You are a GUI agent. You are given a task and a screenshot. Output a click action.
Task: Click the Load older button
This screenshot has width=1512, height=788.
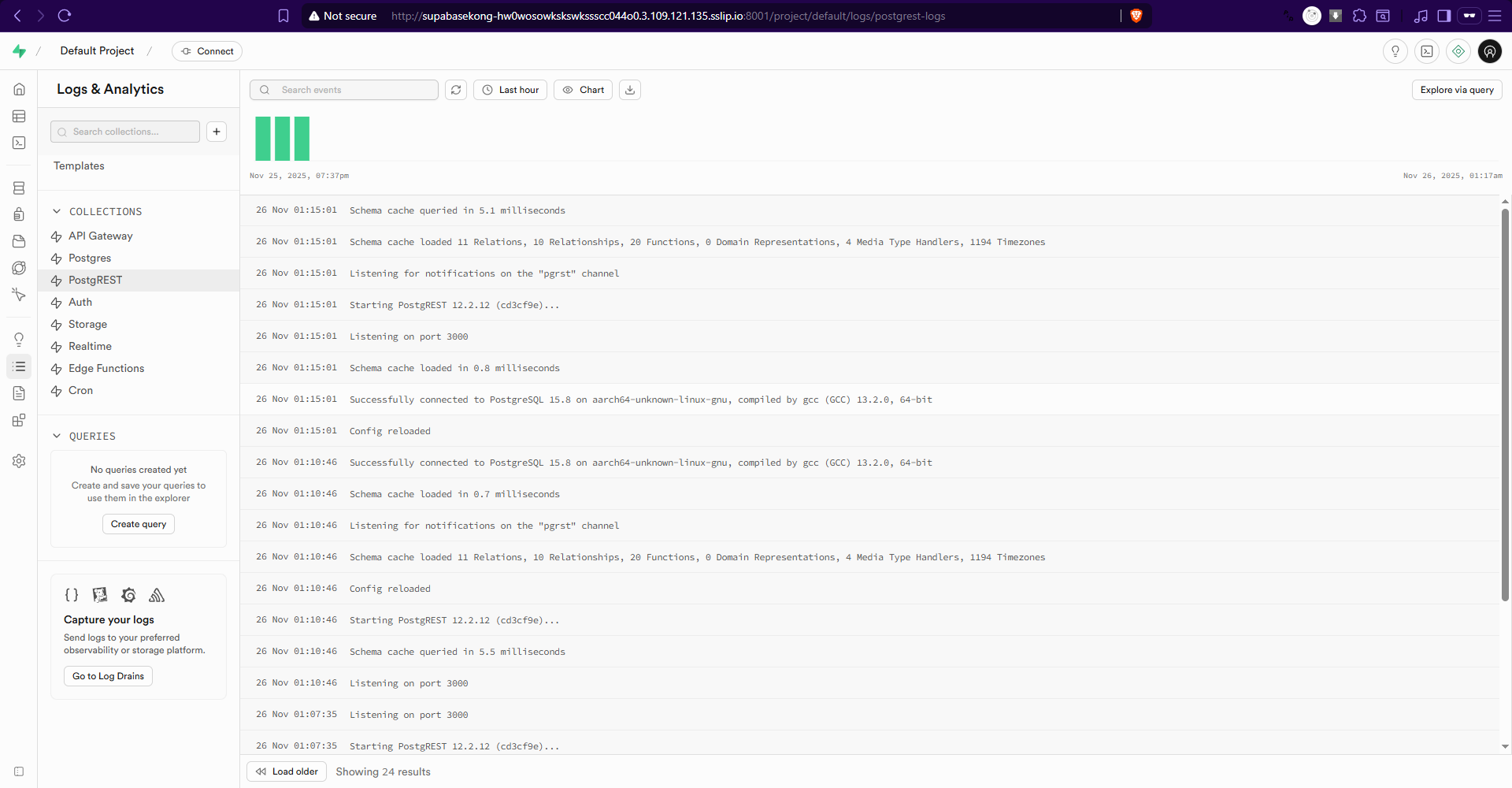coord(287,771)
